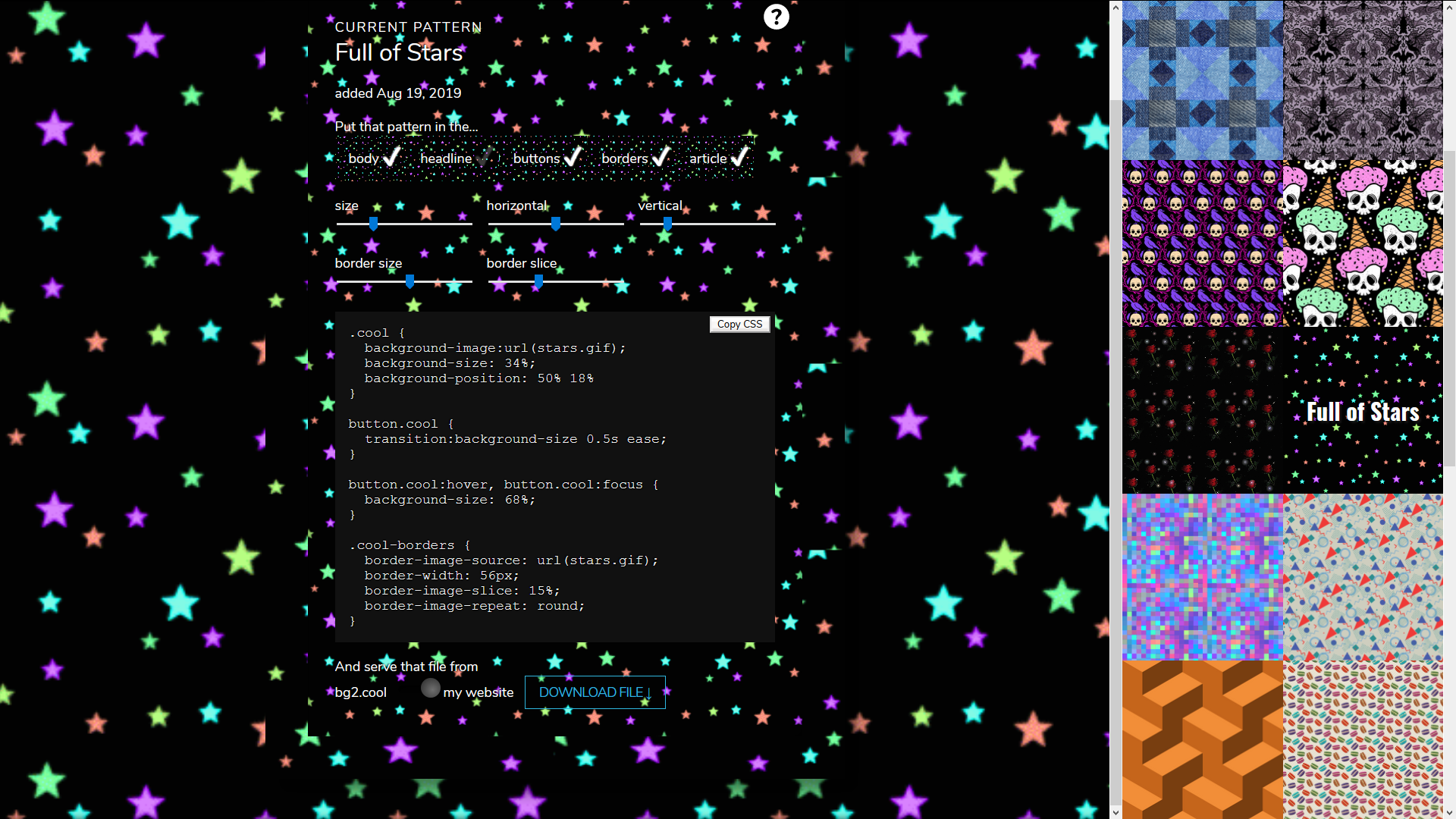Click the horizontal position slider handle
Image resolution: width=1456 pixels, height=819 pixels.
click(x=556, y=224)
